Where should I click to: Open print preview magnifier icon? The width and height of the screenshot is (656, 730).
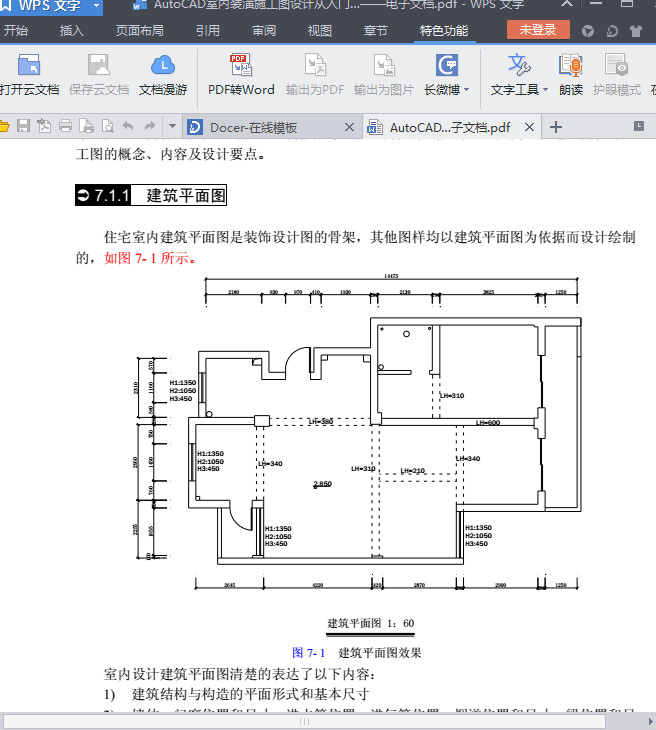tap(108, 126)
